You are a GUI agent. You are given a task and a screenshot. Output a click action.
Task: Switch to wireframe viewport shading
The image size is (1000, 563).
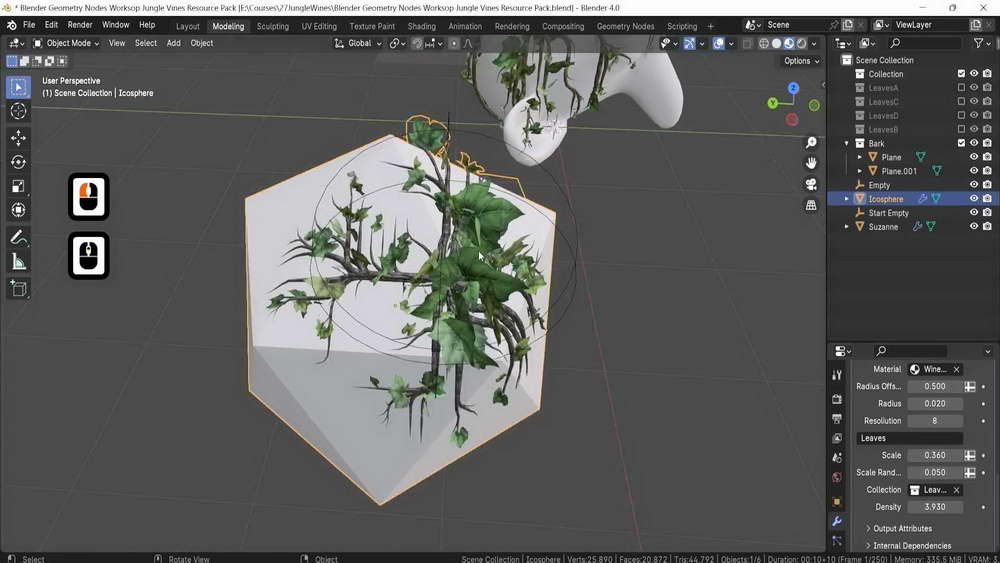tap(763, 43)
